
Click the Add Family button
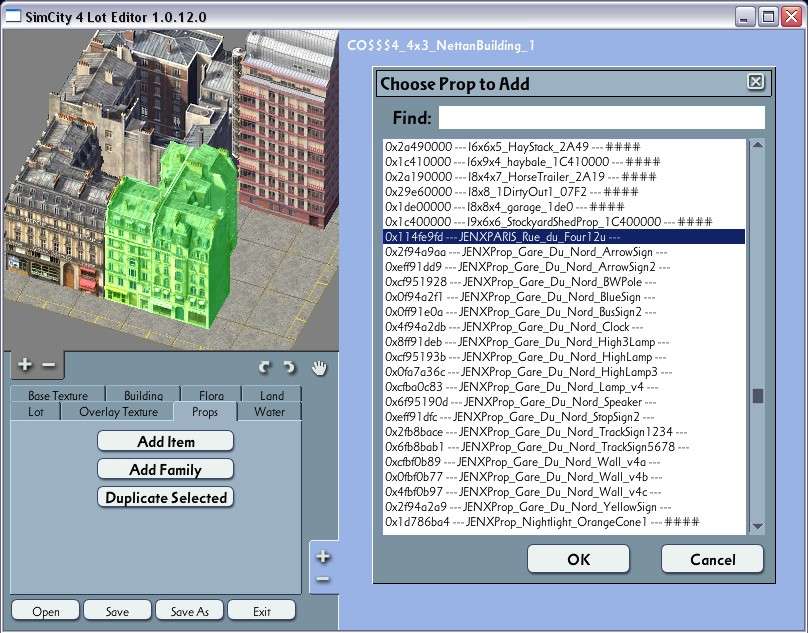(x=165, y=470)
